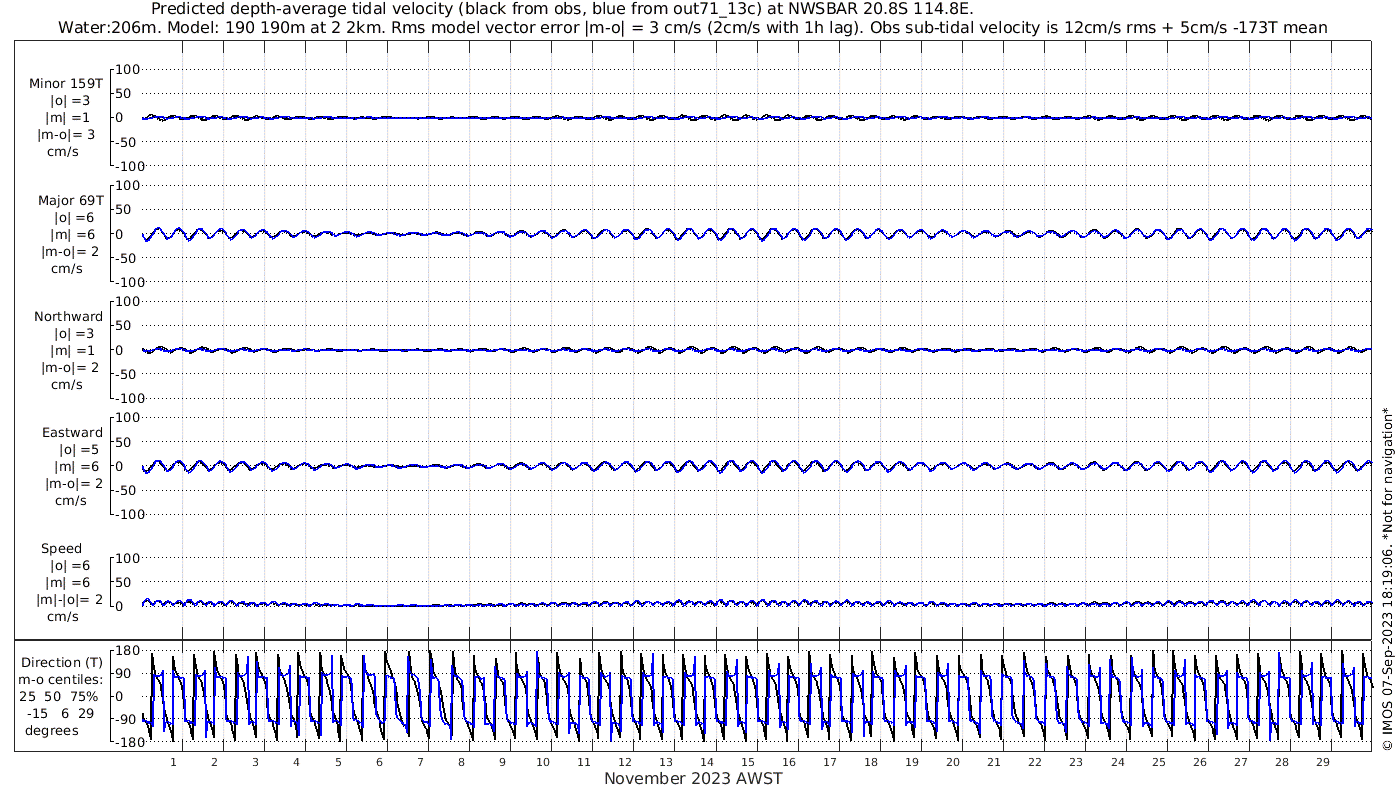Click day '1' on the date axis
This screenshot has height=800, width=1400.
click(173, 762)
